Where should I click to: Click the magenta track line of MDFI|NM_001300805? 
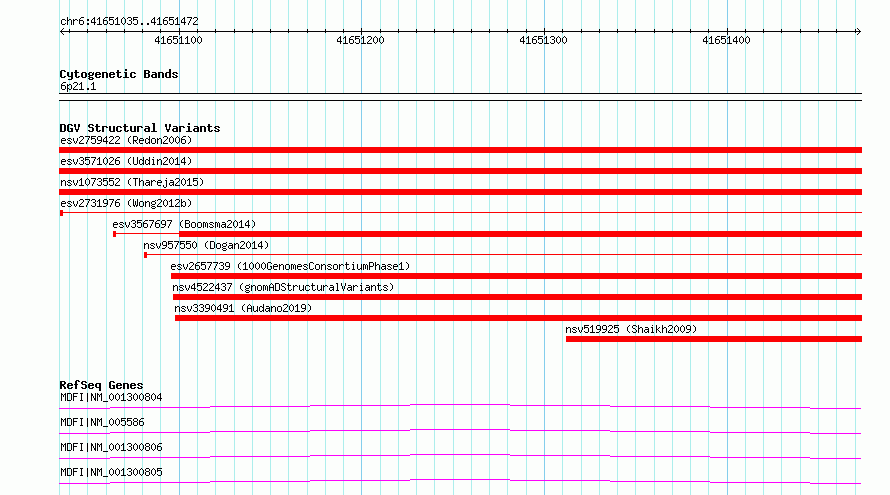[x=460, y=480]
